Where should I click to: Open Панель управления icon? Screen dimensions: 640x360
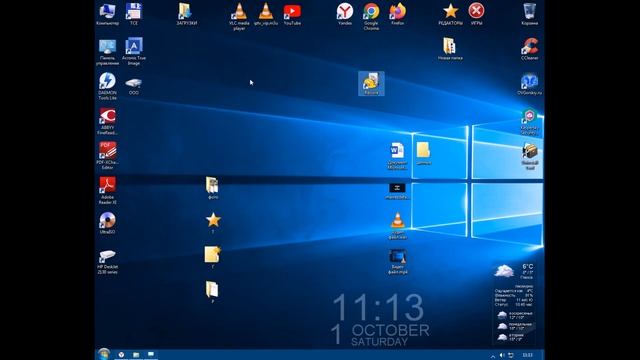107,52
